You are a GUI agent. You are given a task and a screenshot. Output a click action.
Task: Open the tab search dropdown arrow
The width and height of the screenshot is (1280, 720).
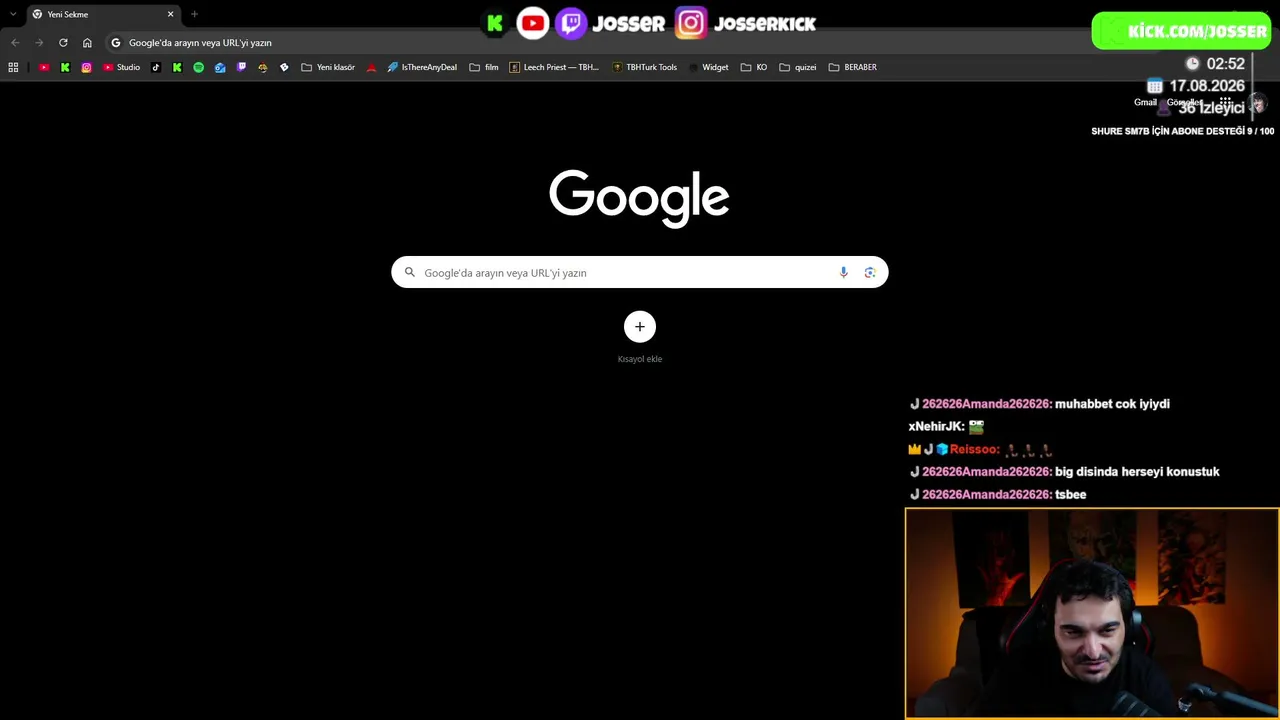pyautogui.click(x=13, y=14)
